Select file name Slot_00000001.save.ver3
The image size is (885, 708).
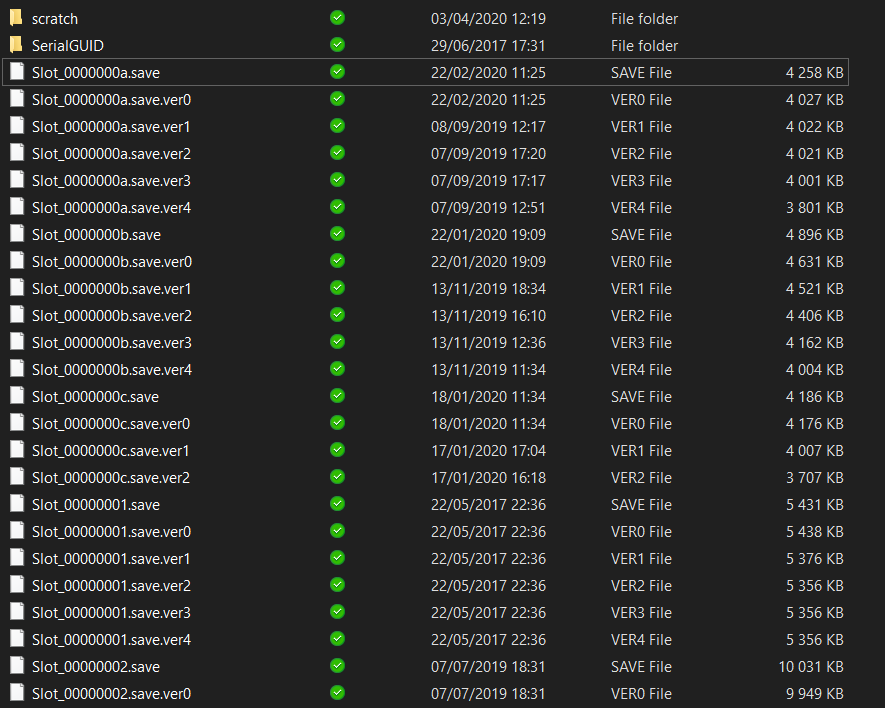[x=111, y=613]
